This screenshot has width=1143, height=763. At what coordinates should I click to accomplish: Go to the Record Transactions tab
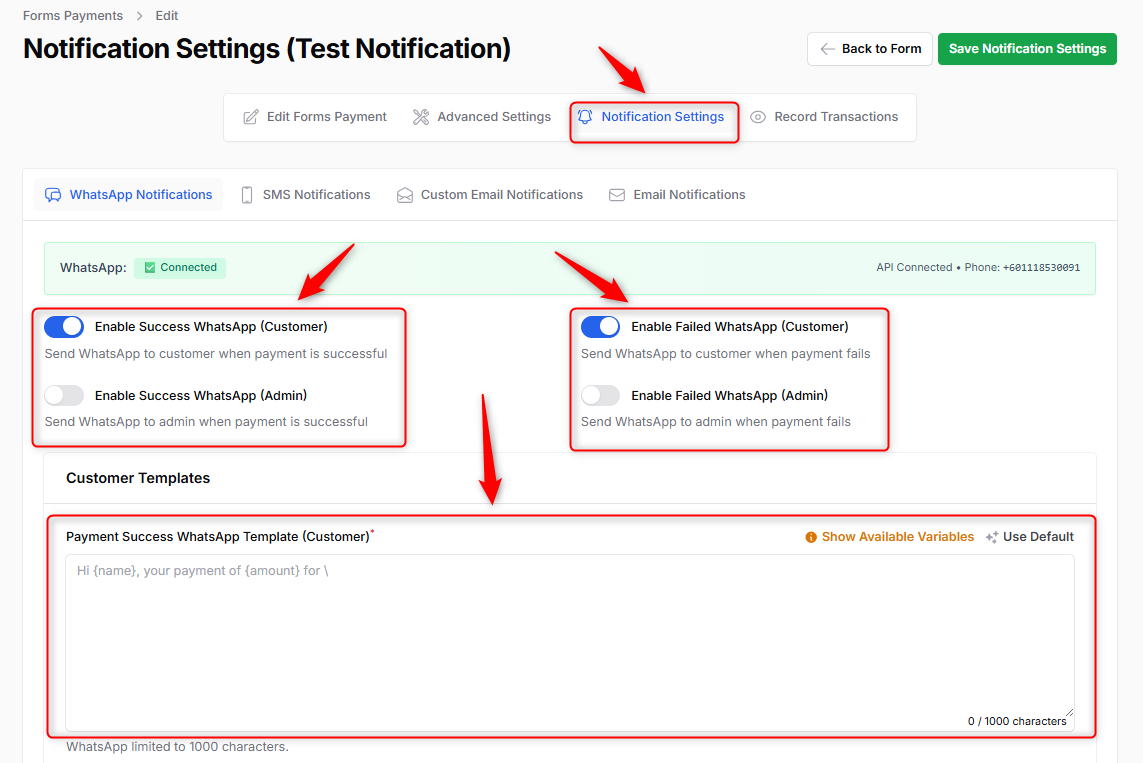[x=824, y=117]
